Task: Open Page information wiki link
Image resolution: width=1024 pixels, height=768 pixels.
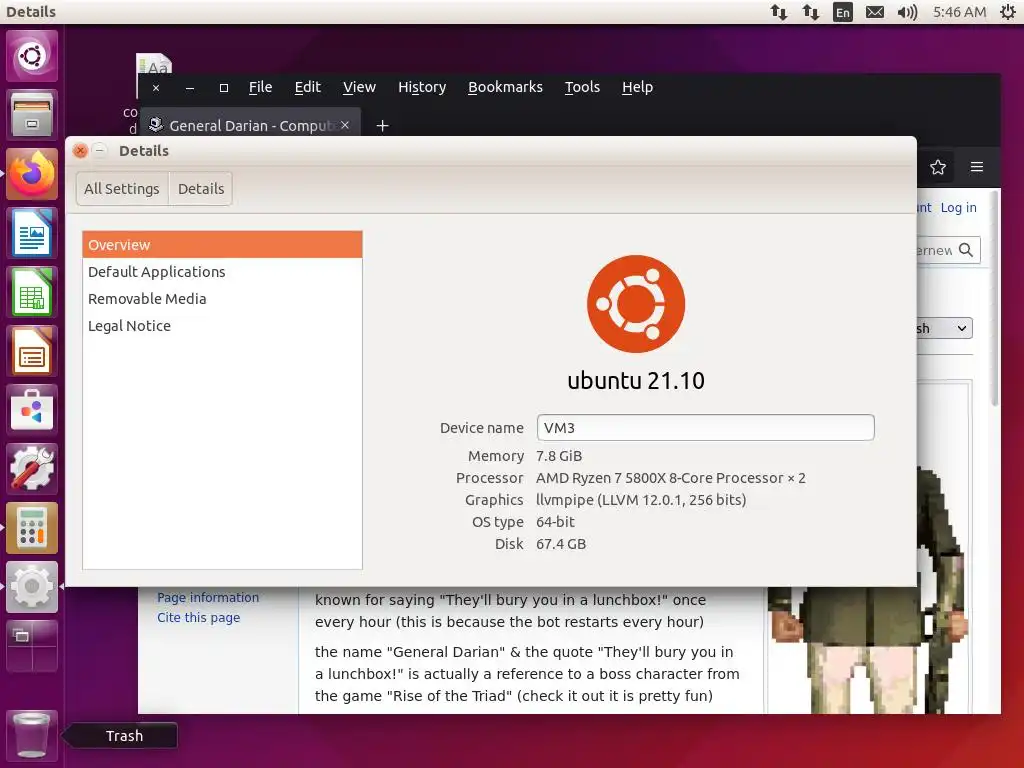Action: coord(208,598)
